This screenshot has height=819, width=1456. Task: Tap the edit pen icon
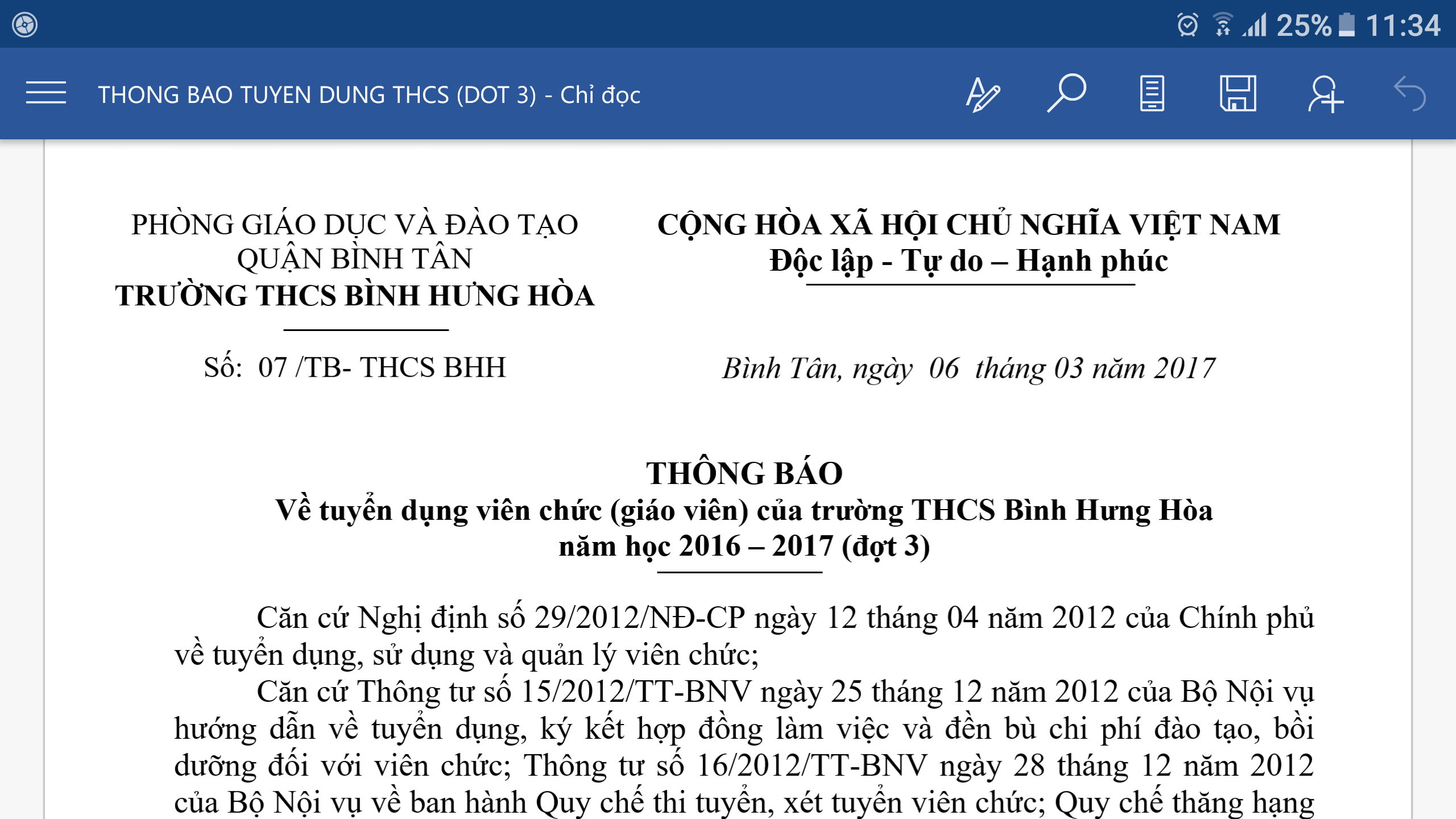982,94
